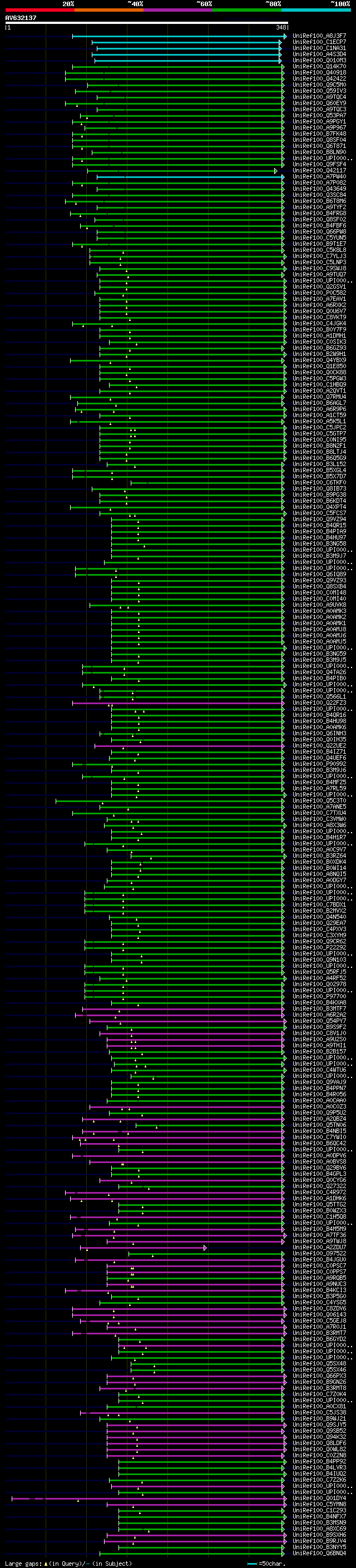Viewport: 356px width, 1568px height.
Task: Select the UniRef100_Q42422 hit
Action: coord(319,78)
